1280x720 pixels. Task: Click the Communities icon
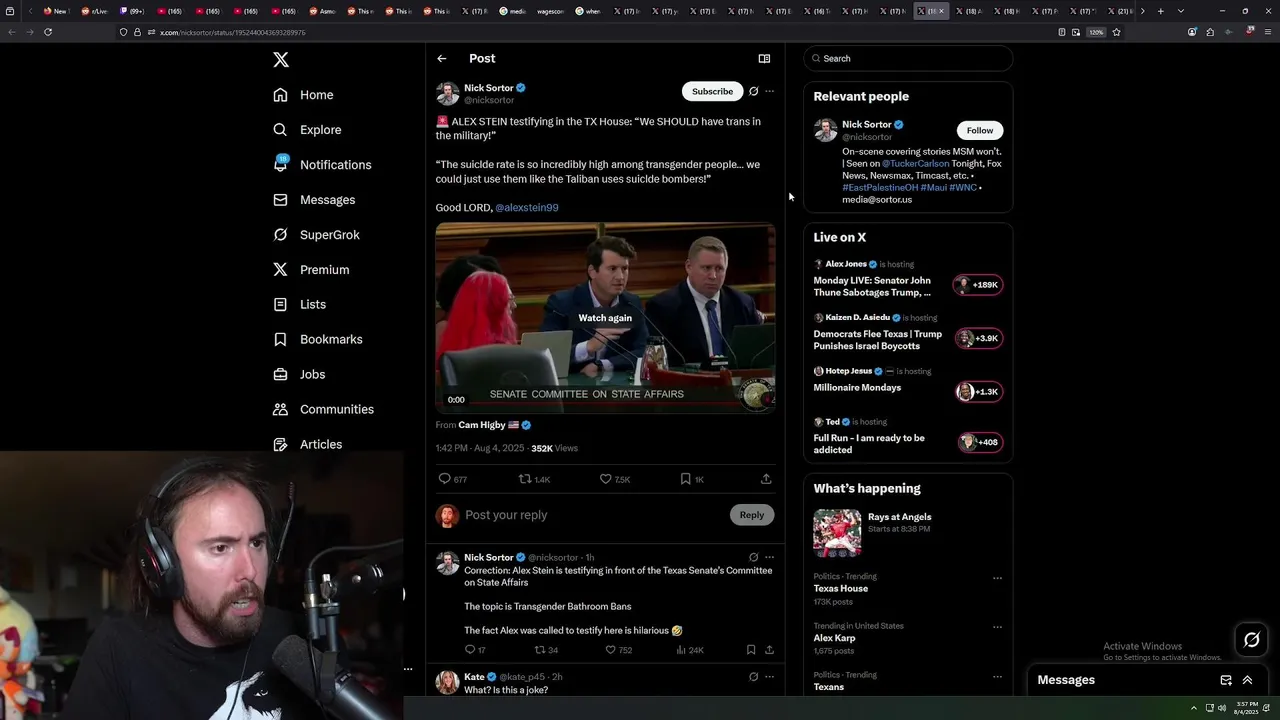click(x=280, y=409)
